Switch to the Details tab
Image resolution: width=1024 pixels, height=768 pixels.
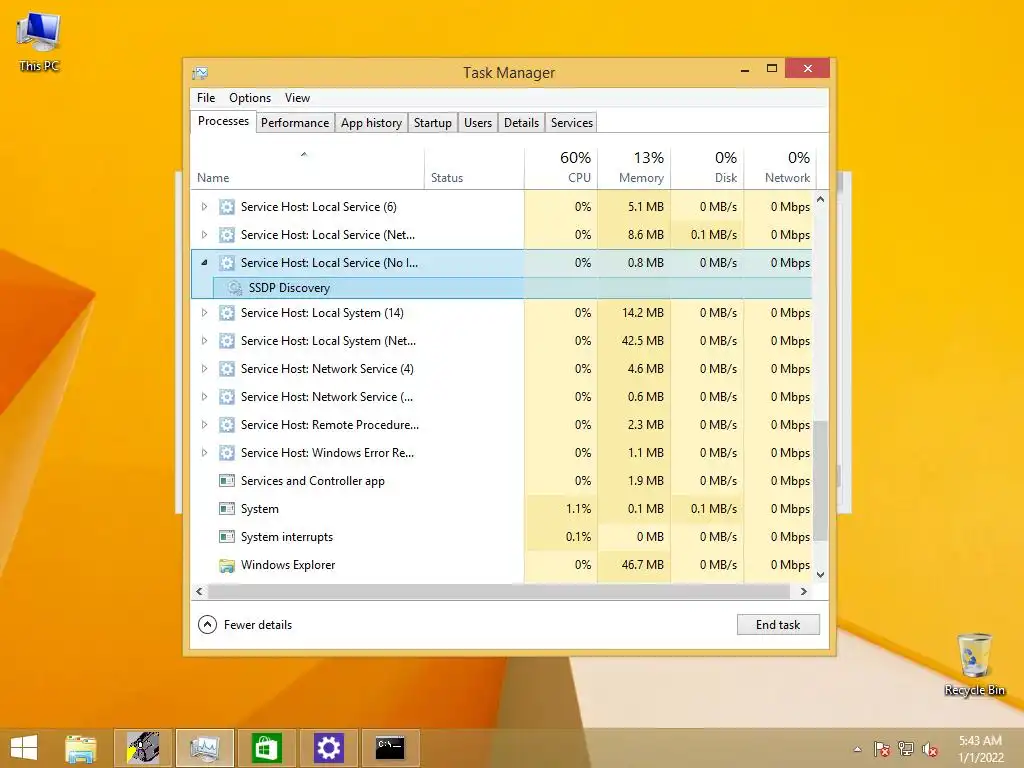point(521,123)
